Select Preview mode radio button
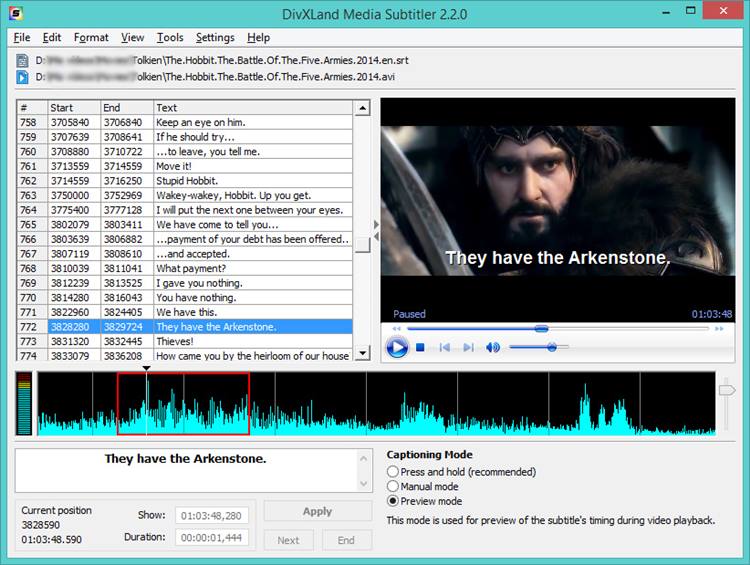The width and height of the screenshot is (750, 565). [393, 501]
